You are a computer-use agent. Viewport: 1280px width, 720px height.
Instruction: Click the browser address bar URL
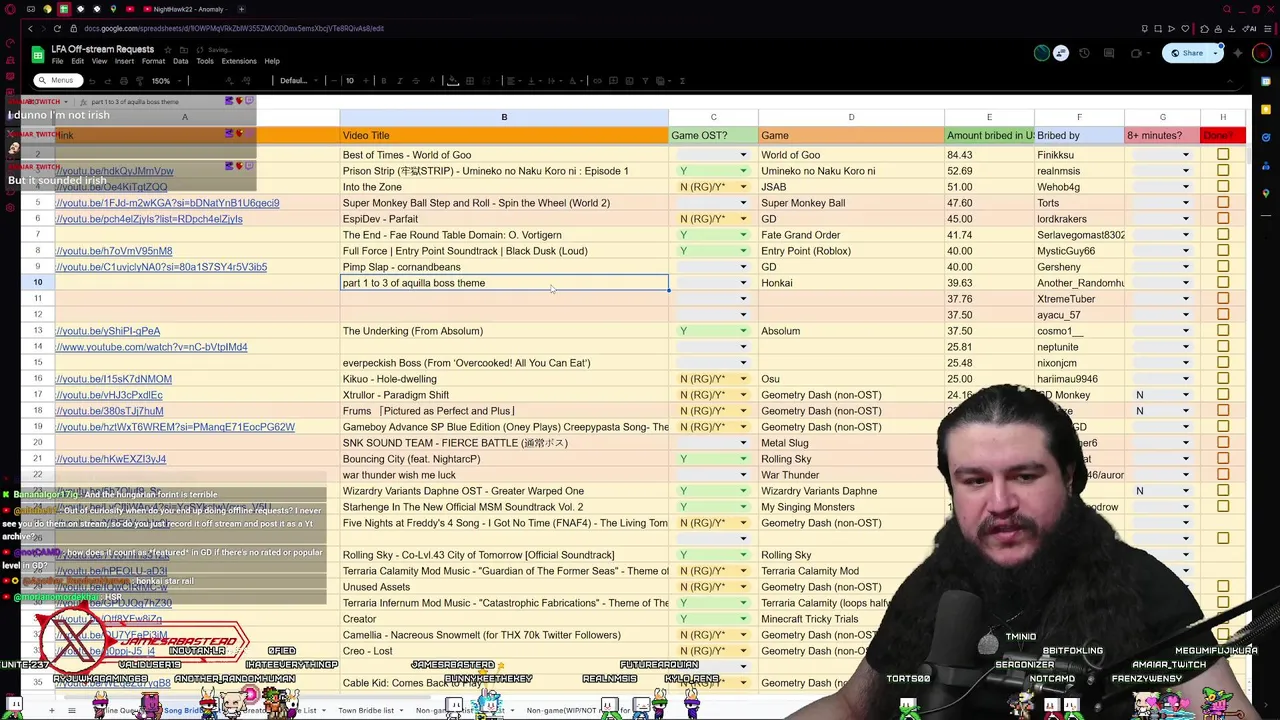tap(234, 29)
